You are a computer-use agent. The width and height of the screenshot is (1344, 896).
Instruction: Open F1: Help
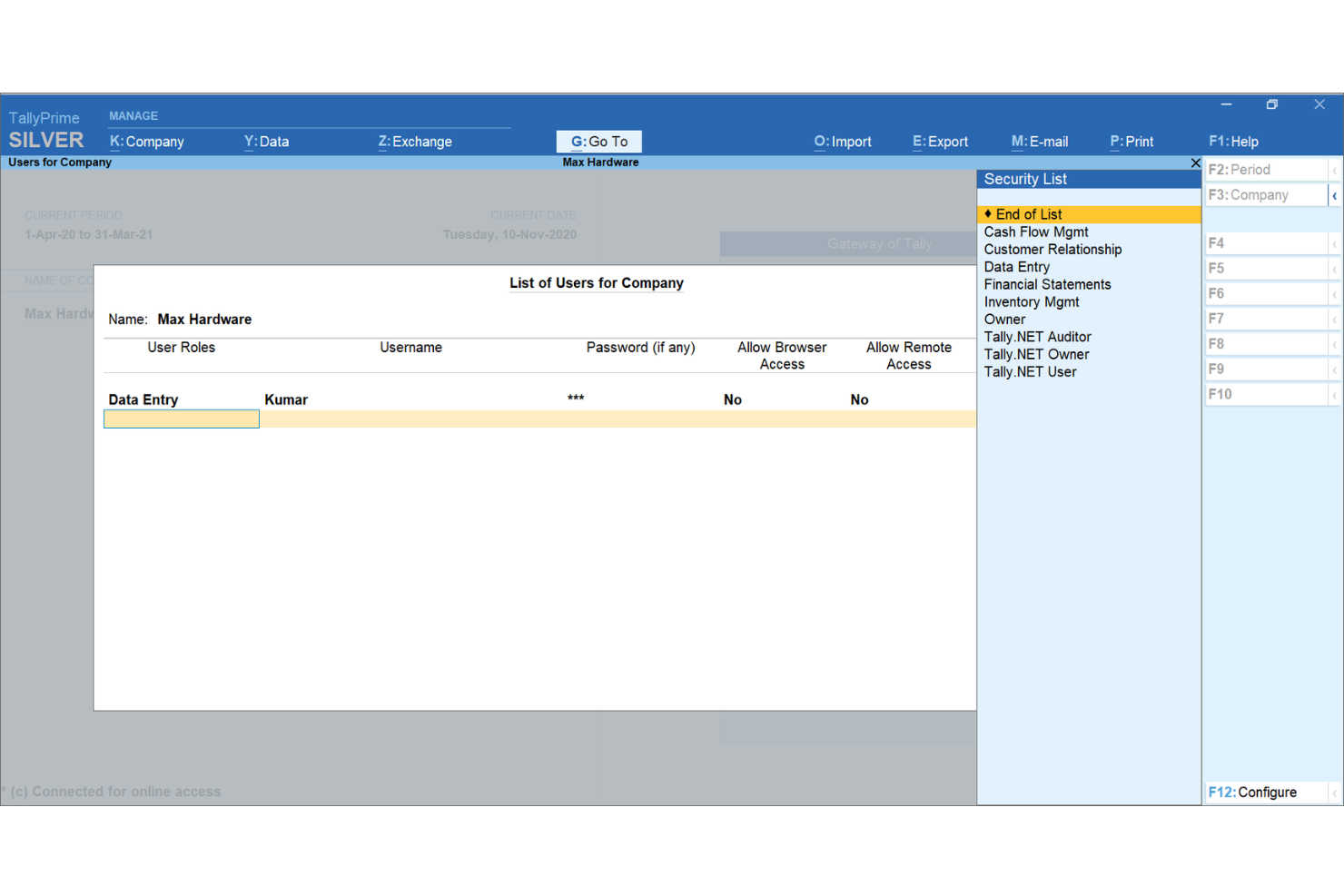click(x=1233, y=142)
